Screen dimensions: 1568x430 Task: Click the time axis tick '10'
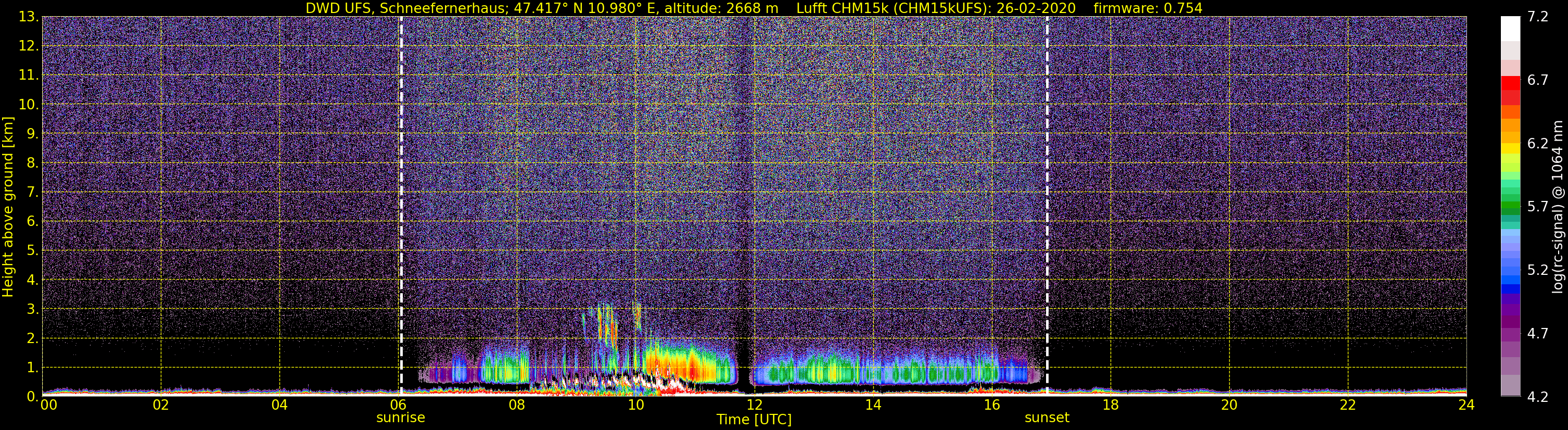[x=635, y=405]
